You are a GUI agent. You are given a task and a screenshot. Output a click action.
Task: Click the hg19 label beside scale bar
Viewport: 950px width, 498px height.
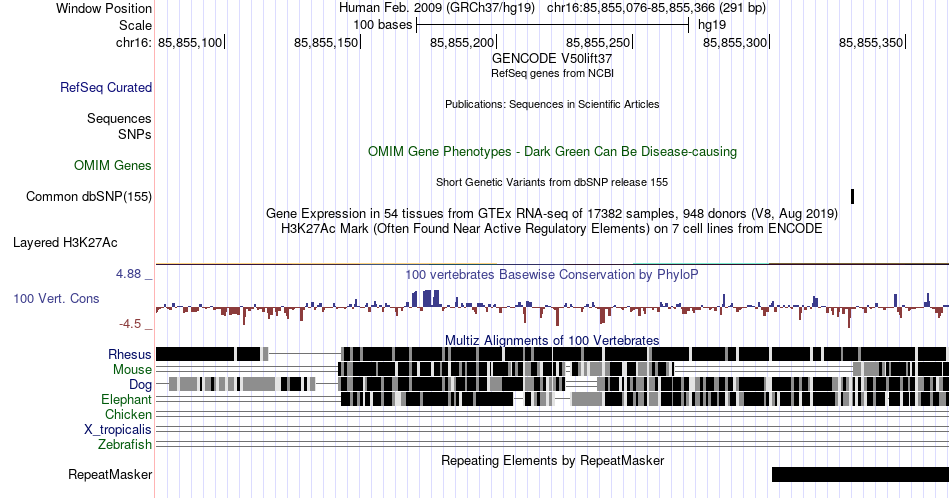712,25
